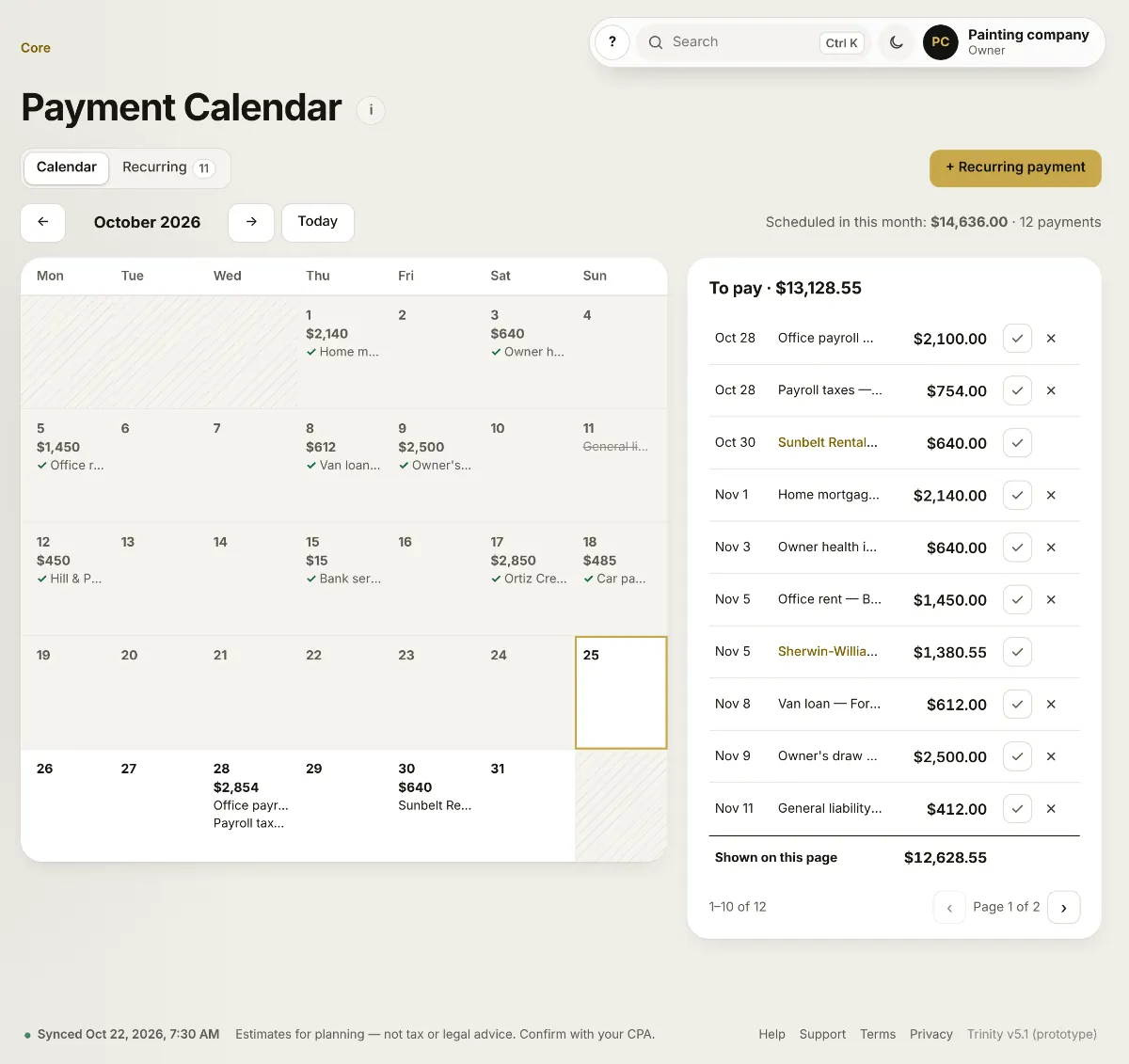This screenshot has width=1129, height=1064.
Task: Dismiss Office payroll $2,100.00 row
Action: click(1051, 339)
